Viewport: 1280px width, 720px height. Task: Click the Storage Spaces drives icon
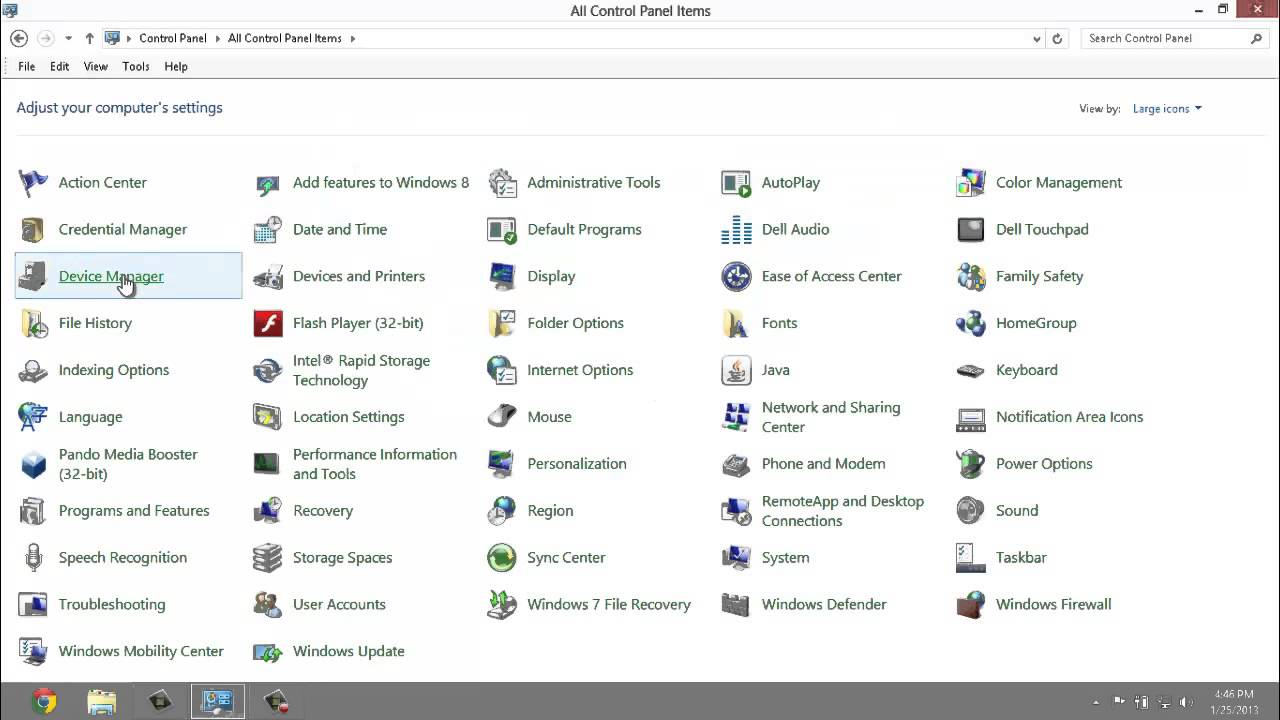coord(267,557)
